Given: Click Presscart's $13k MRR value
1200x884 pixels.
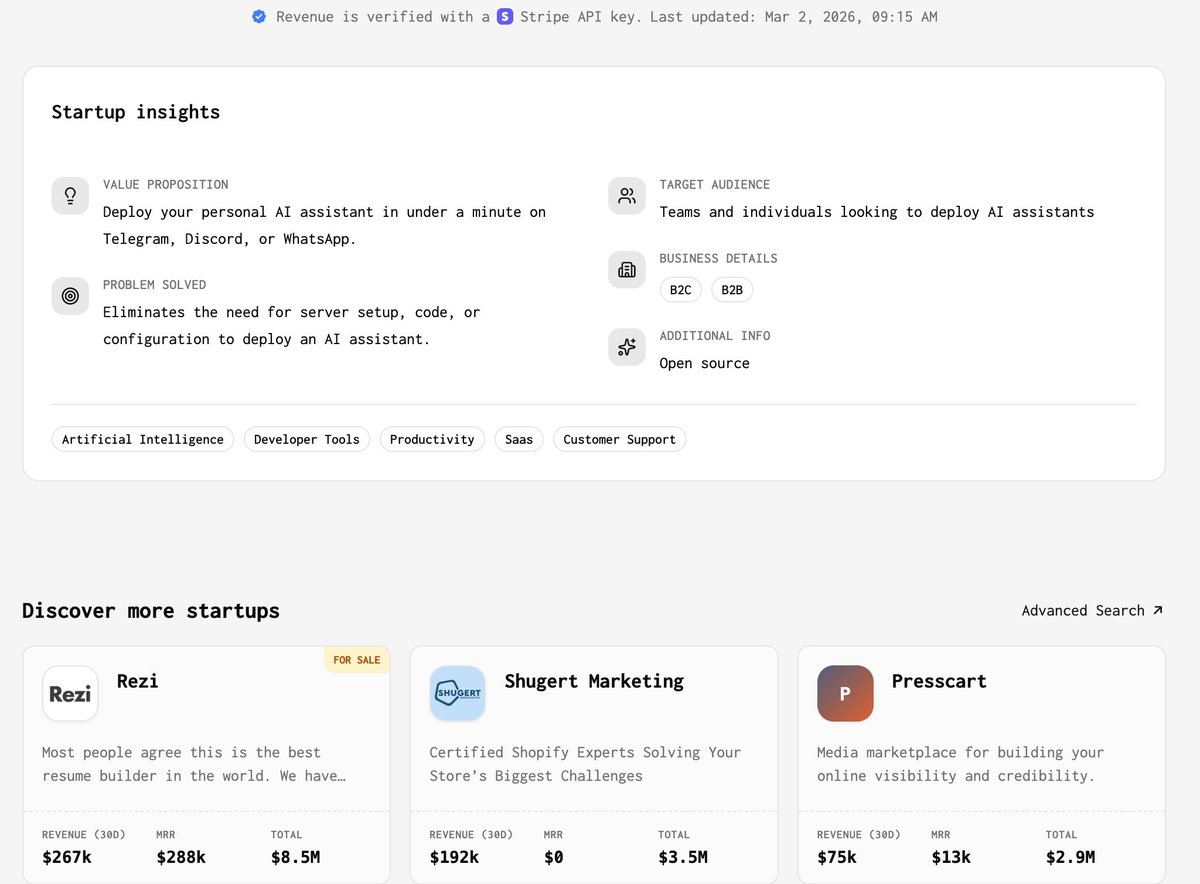Looking at the screenshot, I should pyautogui.click(x=950, y=857).
